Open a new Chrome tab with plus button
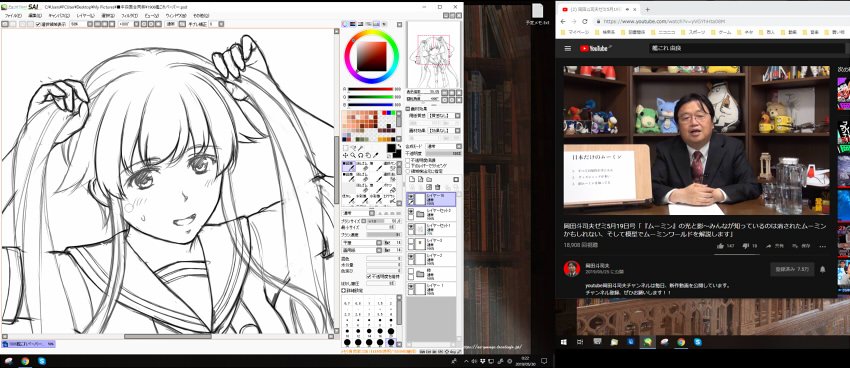This screenshot has width=850, height=368. pos(647,9)
